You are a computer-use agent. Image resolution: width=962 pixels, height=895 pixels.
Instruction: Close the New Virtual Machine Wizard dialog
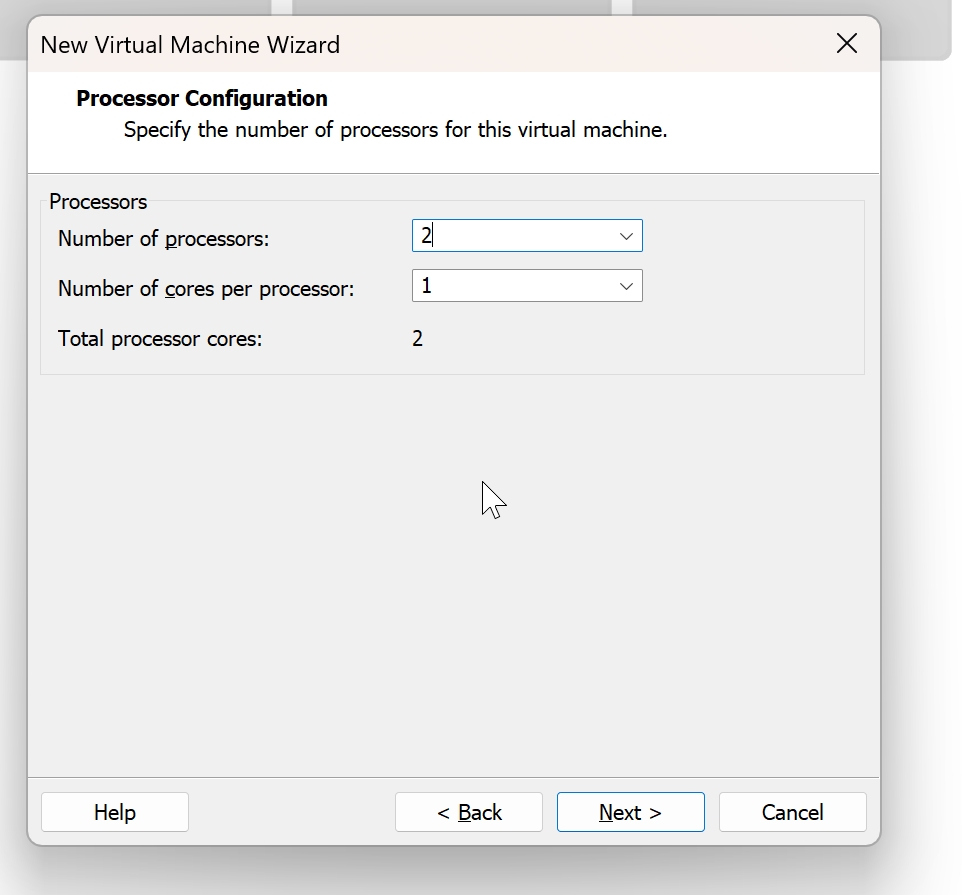point(847,44)
